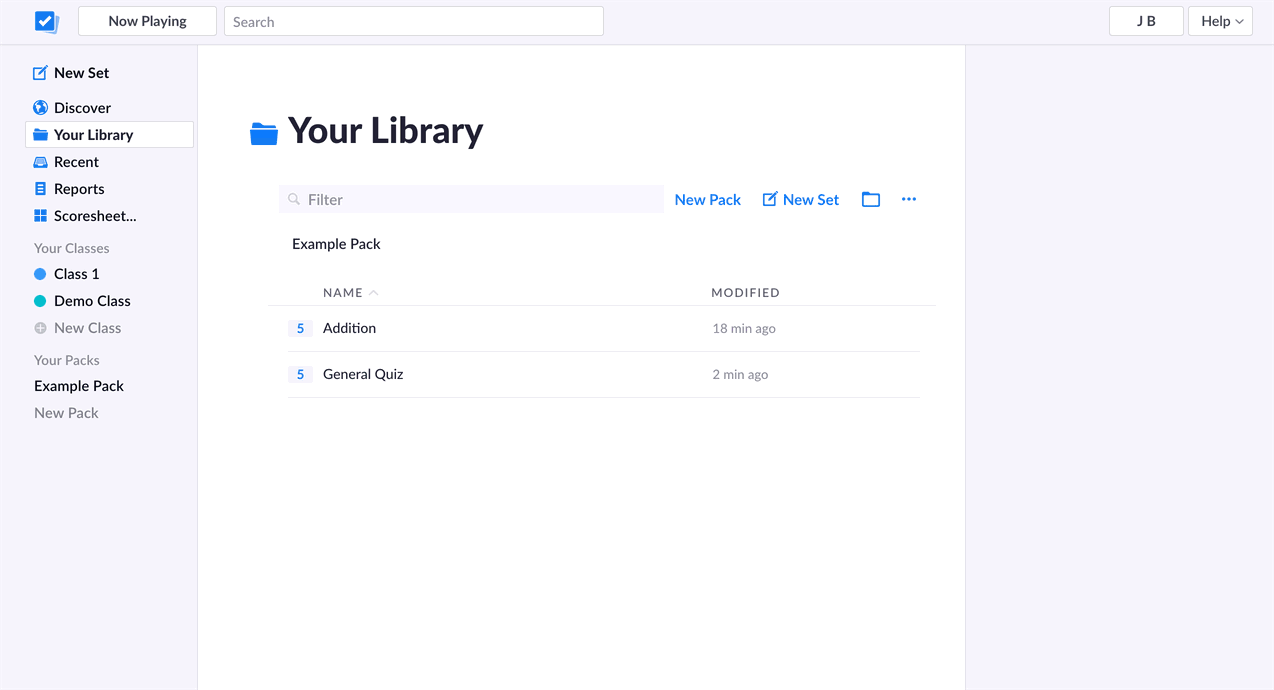Click the 5 question-count badge beside Addition

point(300,328)
